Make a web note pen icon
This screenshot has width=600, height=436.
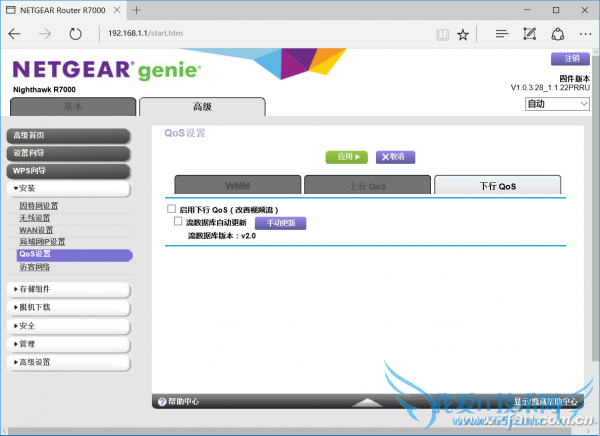pos(530,34)
